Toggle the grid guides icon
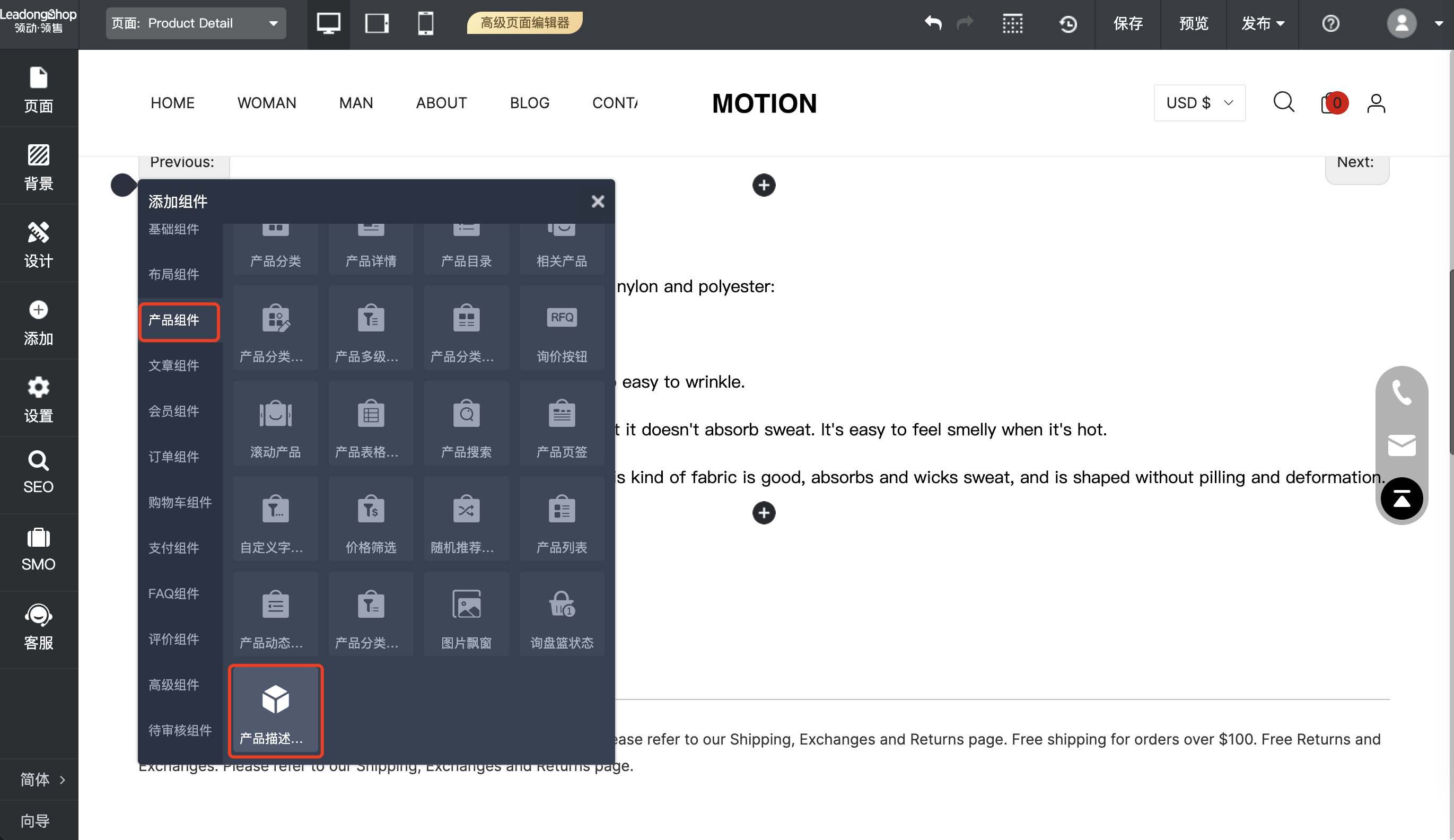The width and height of the screenshot is (1454, 840). (x=1012, y=24)
